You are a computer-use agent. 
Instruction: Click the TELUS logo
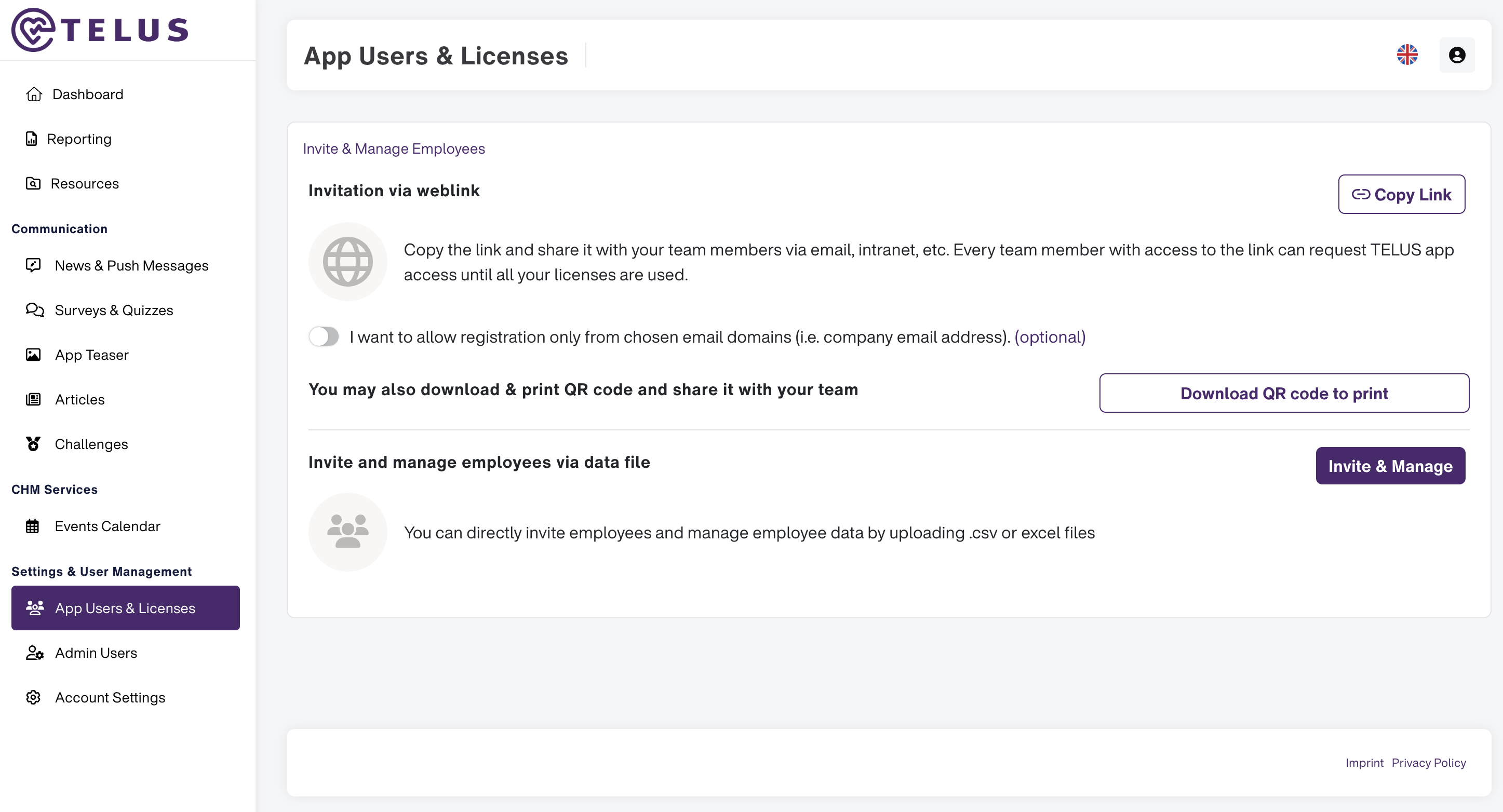pos(100,30)
